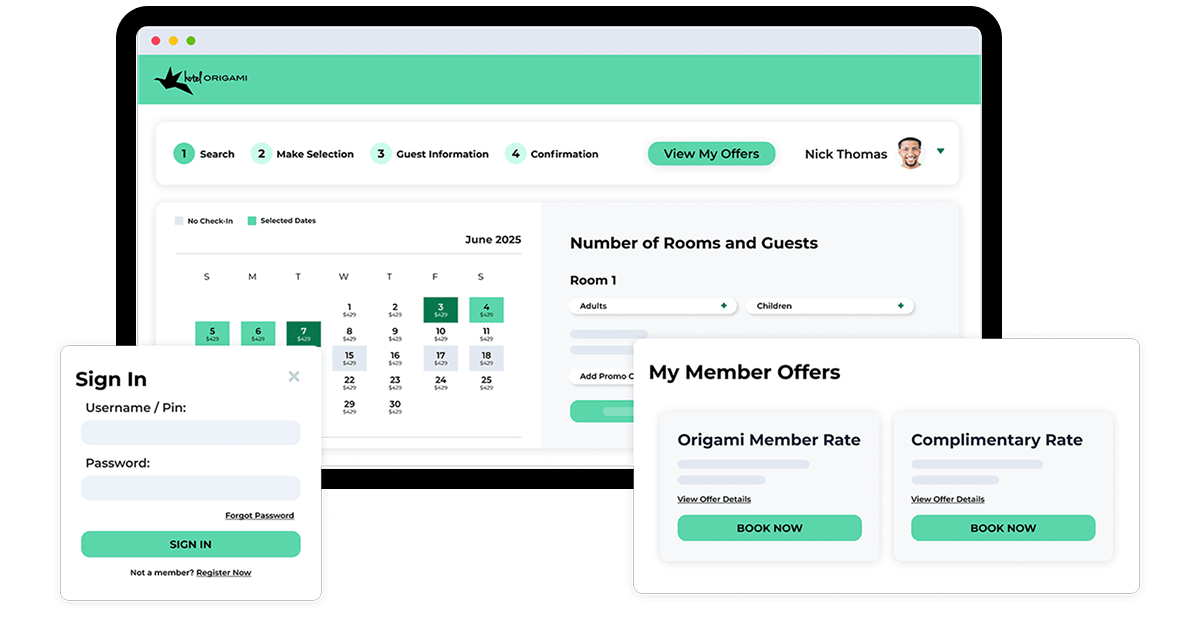
Task: Select June 4 on the calendar
Action: click(486, 310)
